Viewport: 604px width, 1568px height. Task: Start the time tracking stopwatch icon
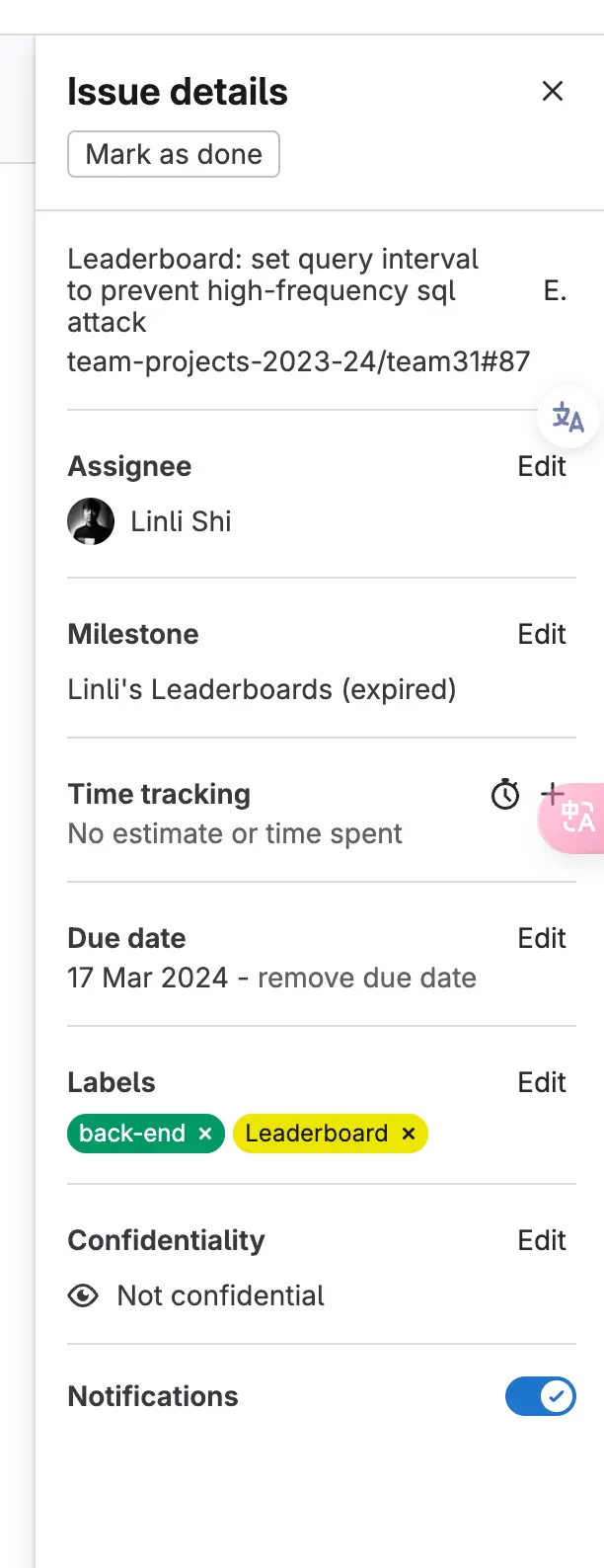click(505, 794)
